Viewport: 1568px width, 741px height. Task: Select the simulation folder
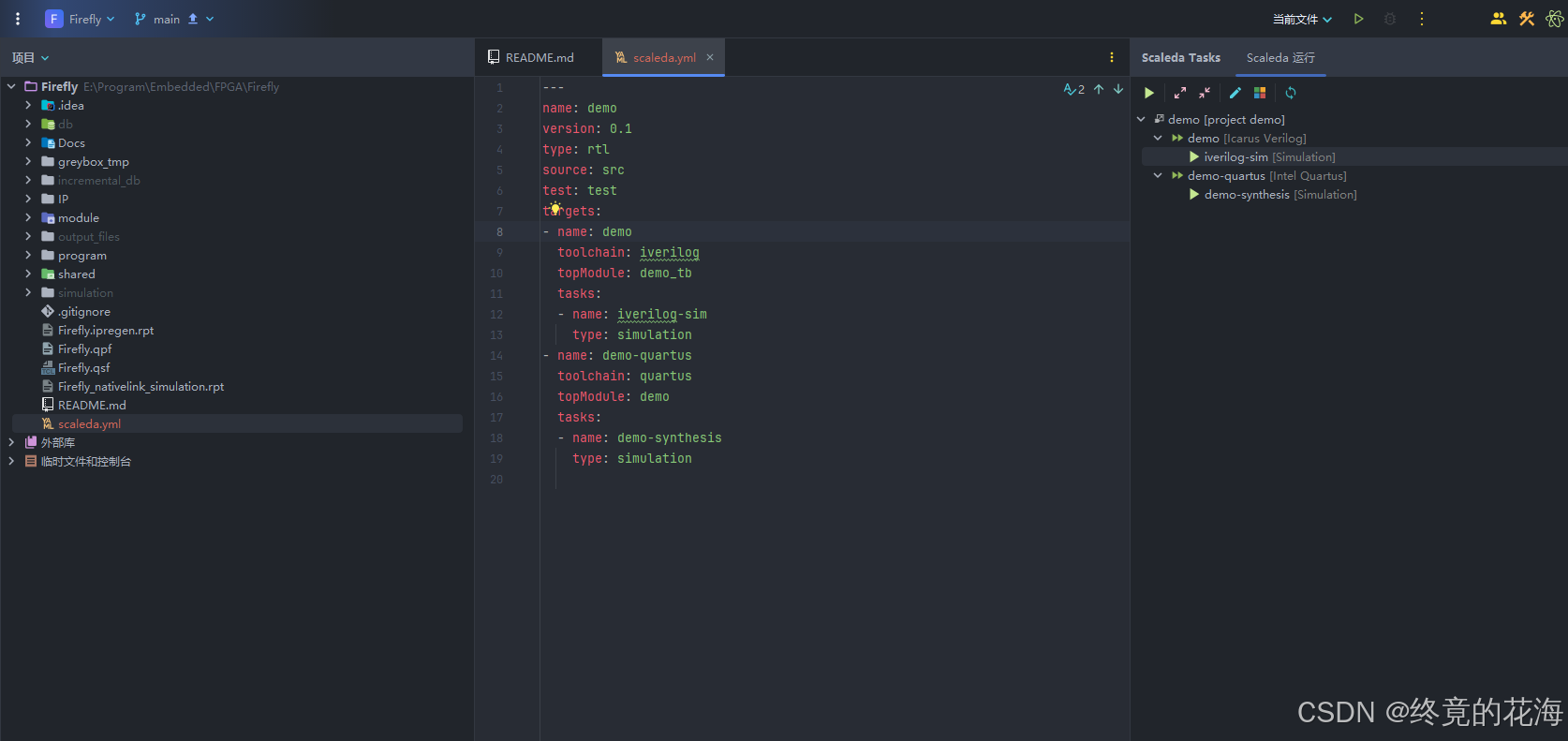(x=85, y=292)
